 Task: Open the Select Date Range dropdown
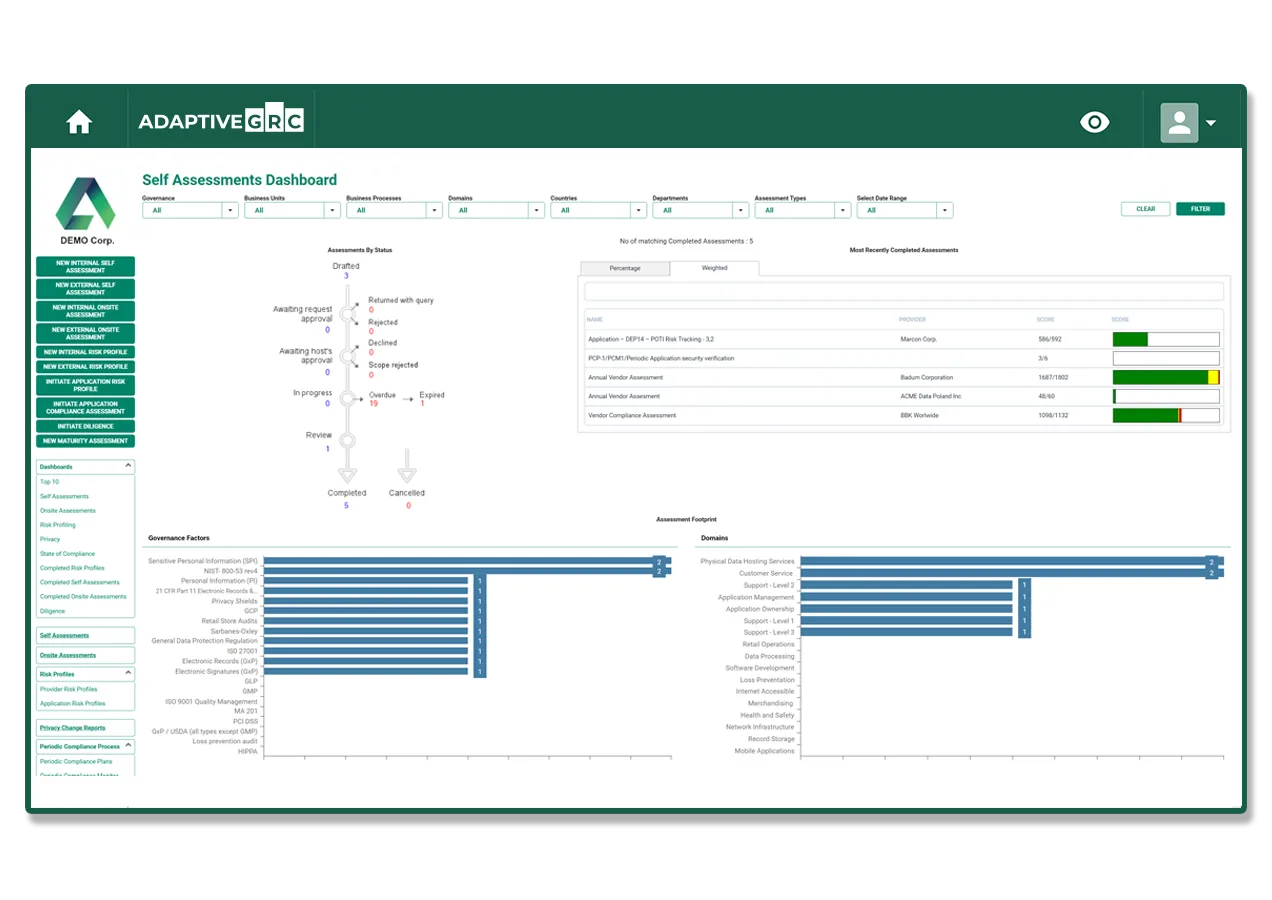(904, 210)
